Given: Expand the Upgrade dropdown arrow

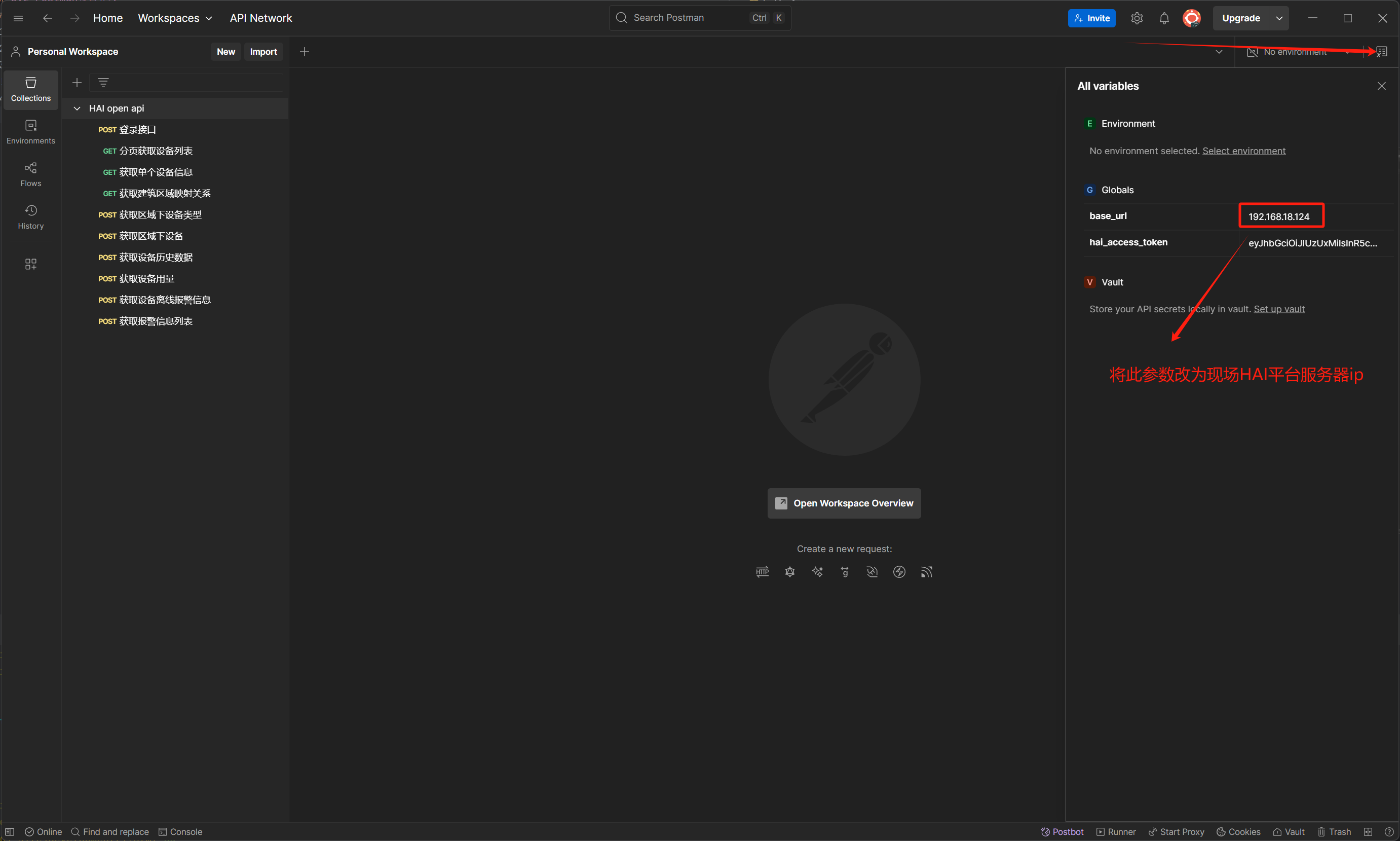Looking at the screenshot, I should pyautogui.click(x=1279, y=18).
